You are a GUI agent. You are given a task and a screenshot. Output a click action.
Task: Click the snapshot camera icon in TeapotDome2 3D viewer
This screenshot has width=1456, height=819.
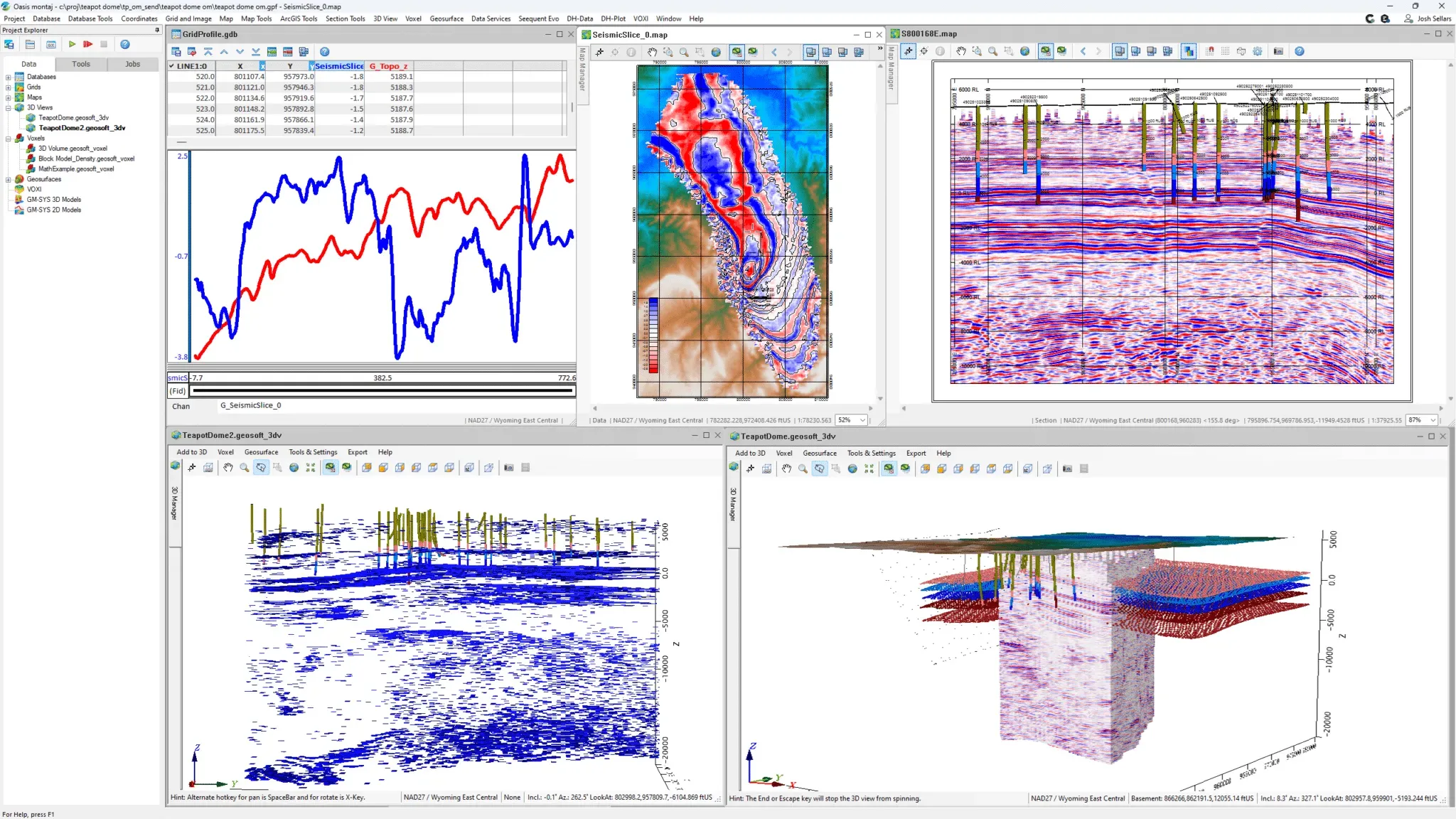[509, 468]
